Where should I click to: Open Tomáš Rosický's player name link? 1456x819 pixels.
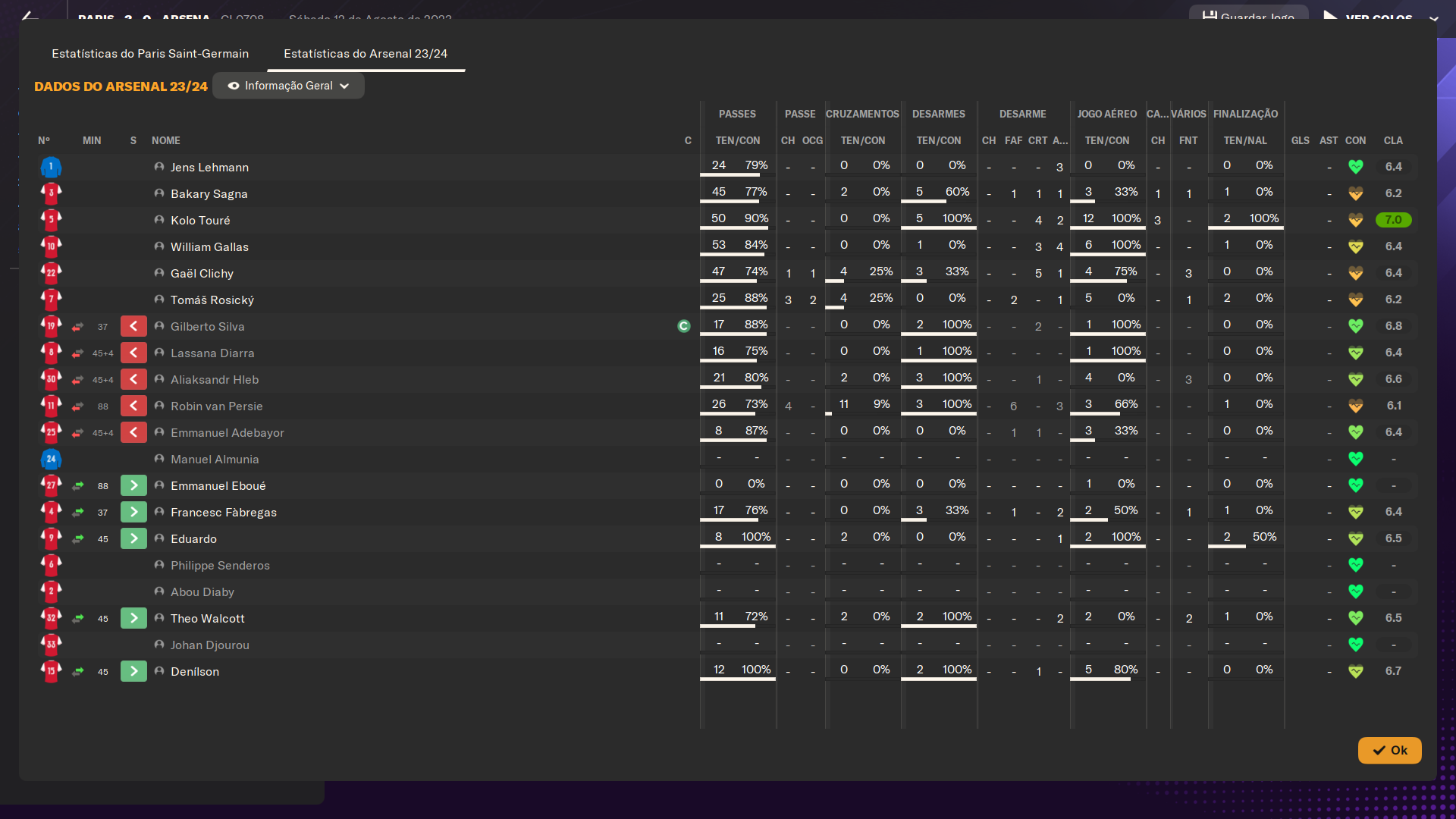click(x=212, y=300)
